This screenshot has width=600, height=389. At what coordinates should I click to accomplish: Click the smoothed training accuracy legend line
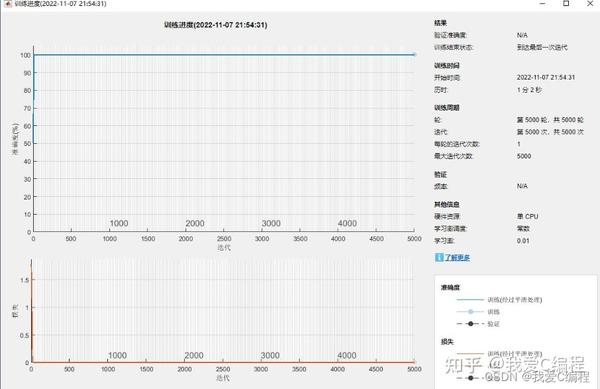tap(470, 299)
